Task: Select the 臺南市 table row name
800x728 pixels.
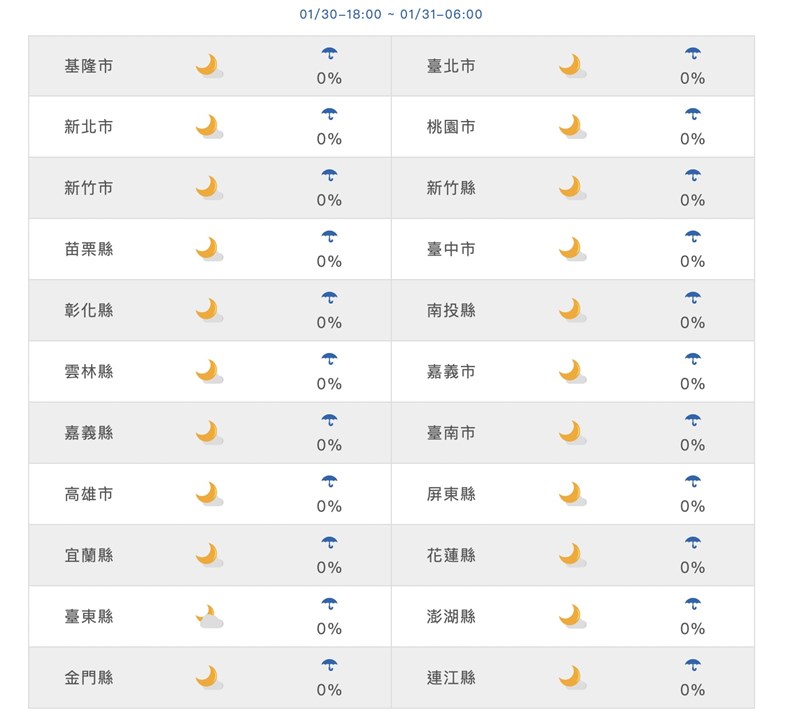Action: click(x=451, y=433)
